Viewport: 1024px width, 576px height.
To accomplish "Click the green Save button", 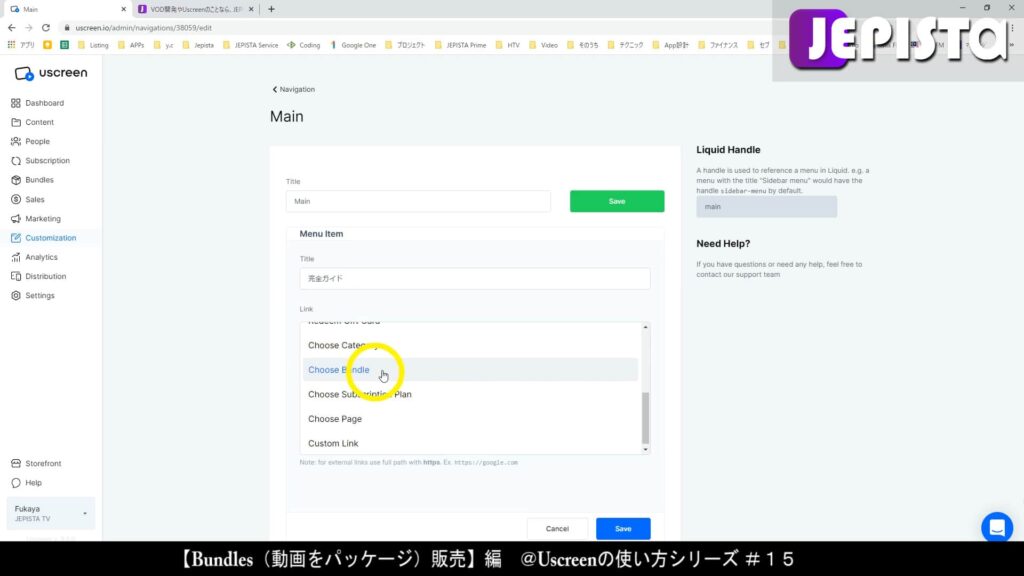I will coord(617,201).
